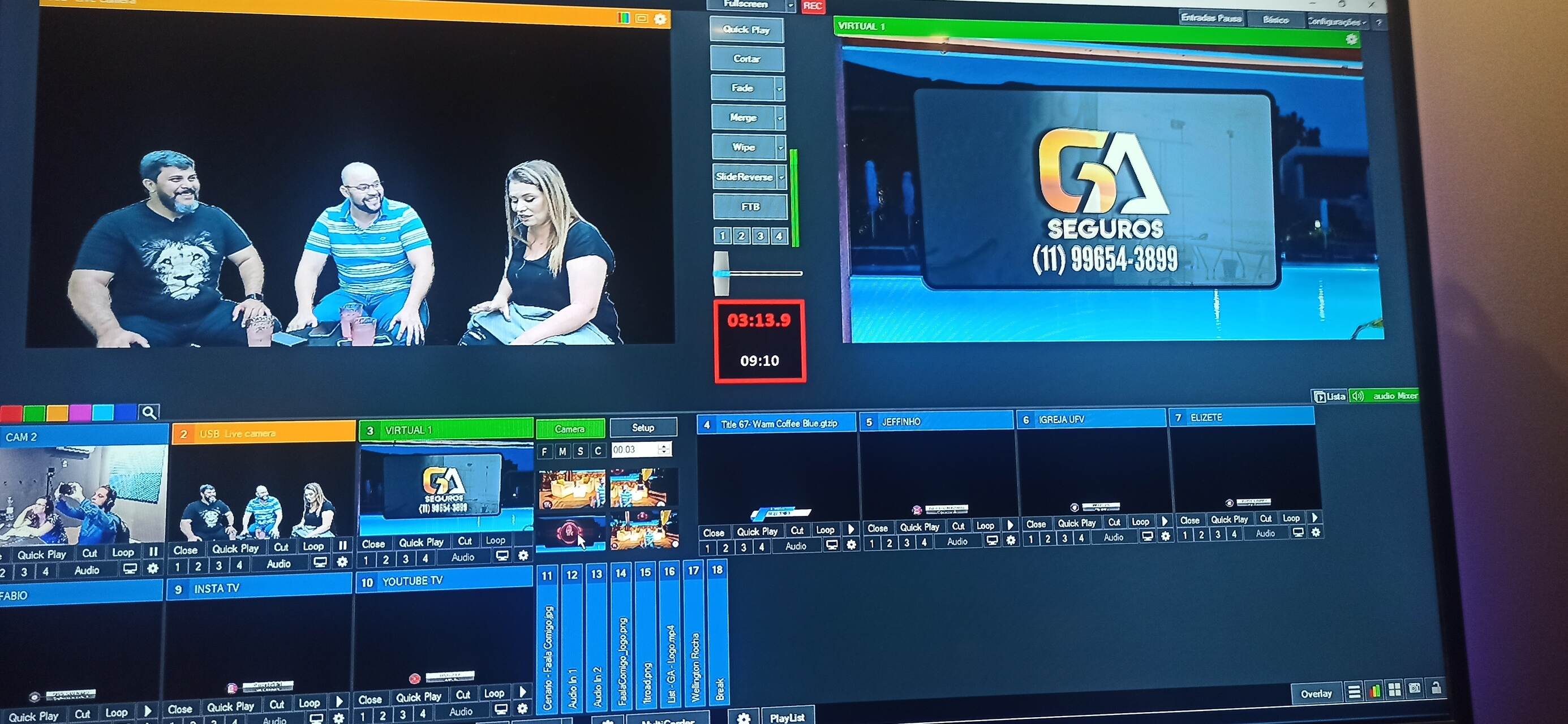Click monitor output icon of Title 67 input
Screen dimensions: 1568x724
click(x=832, y=545)
